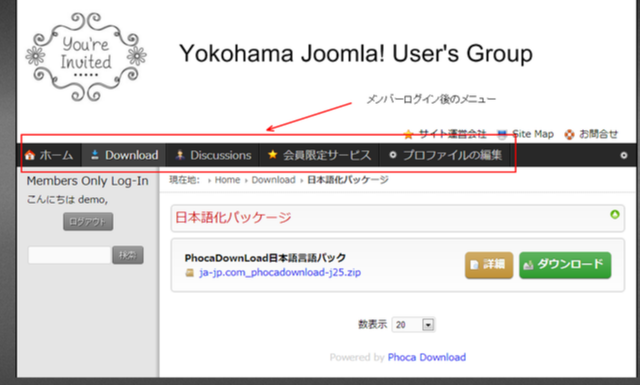Viewport: 640px width, 385px height.
Task: Click the PhocaDownLoad日本語言語パック title
Action: click(x=265, y=258)
